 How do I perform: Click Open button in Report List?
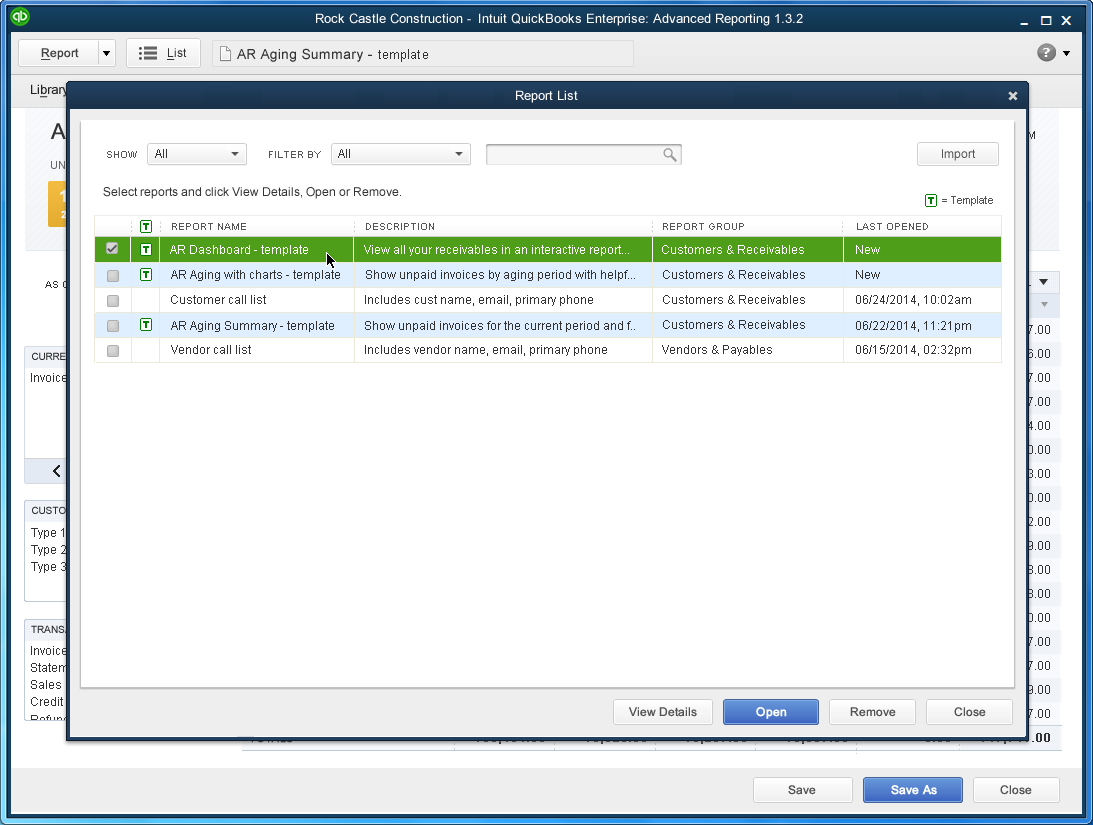[770, 711]
